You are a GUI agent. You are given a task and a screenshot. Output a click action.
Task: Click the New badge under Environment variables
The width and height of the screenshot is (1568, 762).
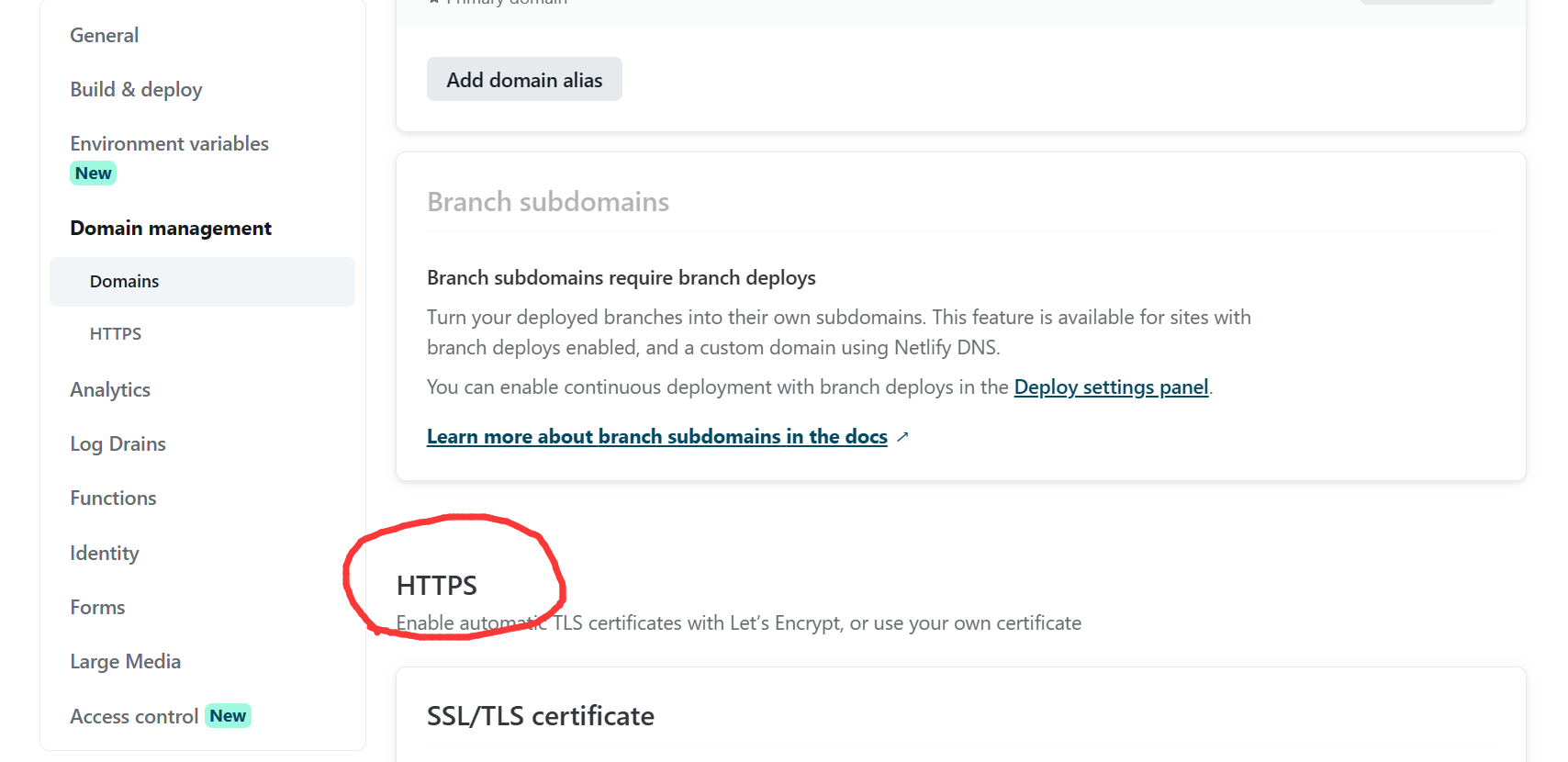(93, 174)
